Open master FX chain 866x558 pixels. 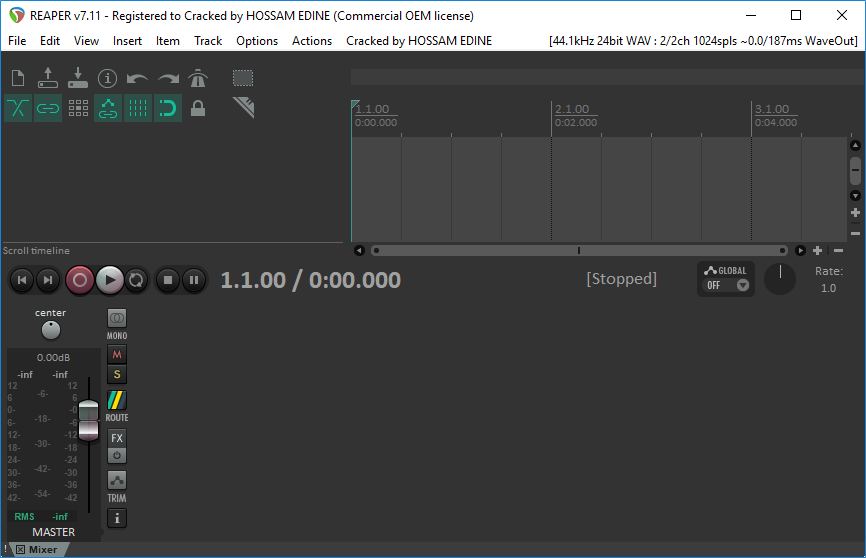(117, 438)
